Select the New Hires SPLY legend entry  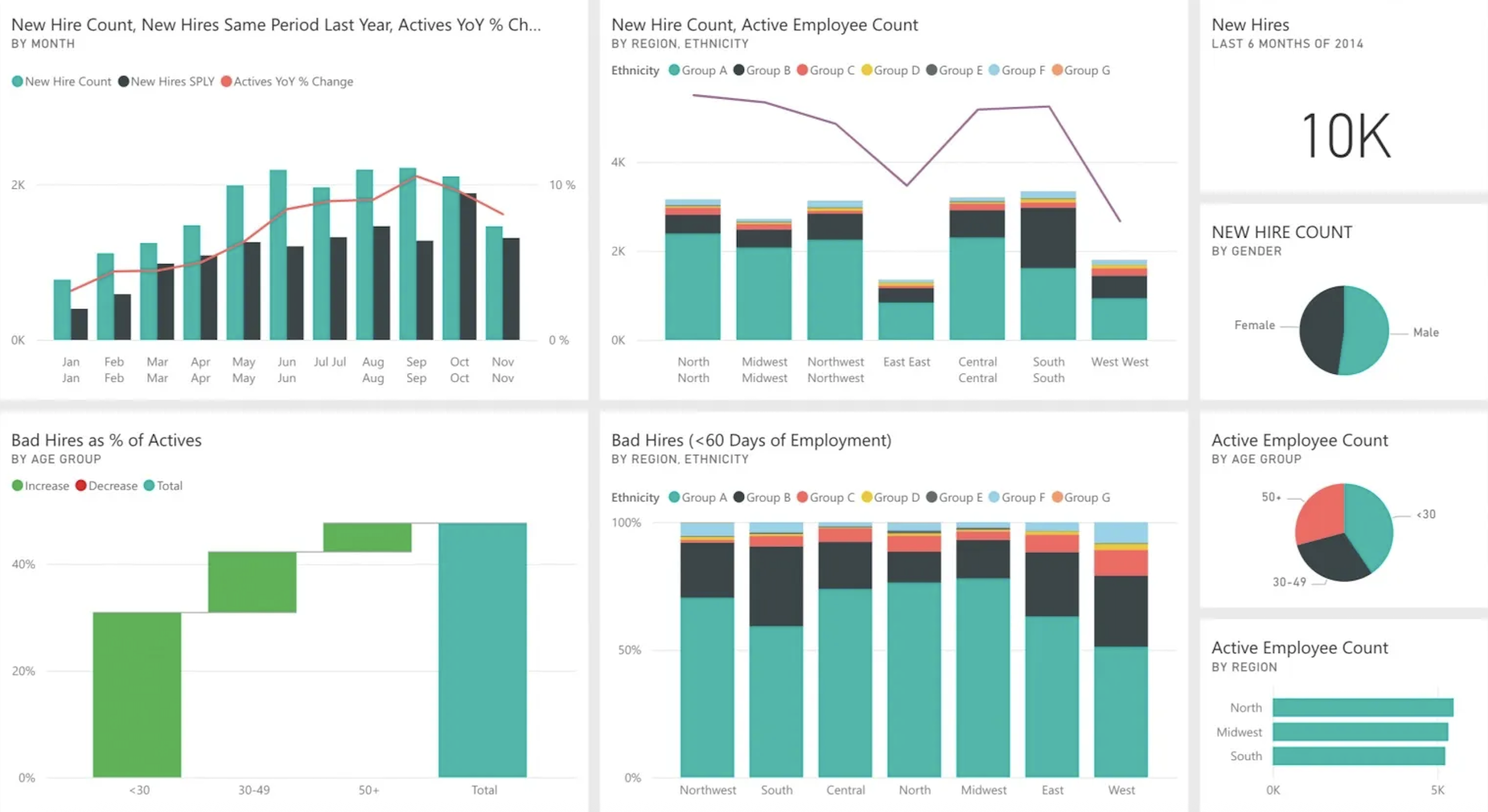pos(167,82)
